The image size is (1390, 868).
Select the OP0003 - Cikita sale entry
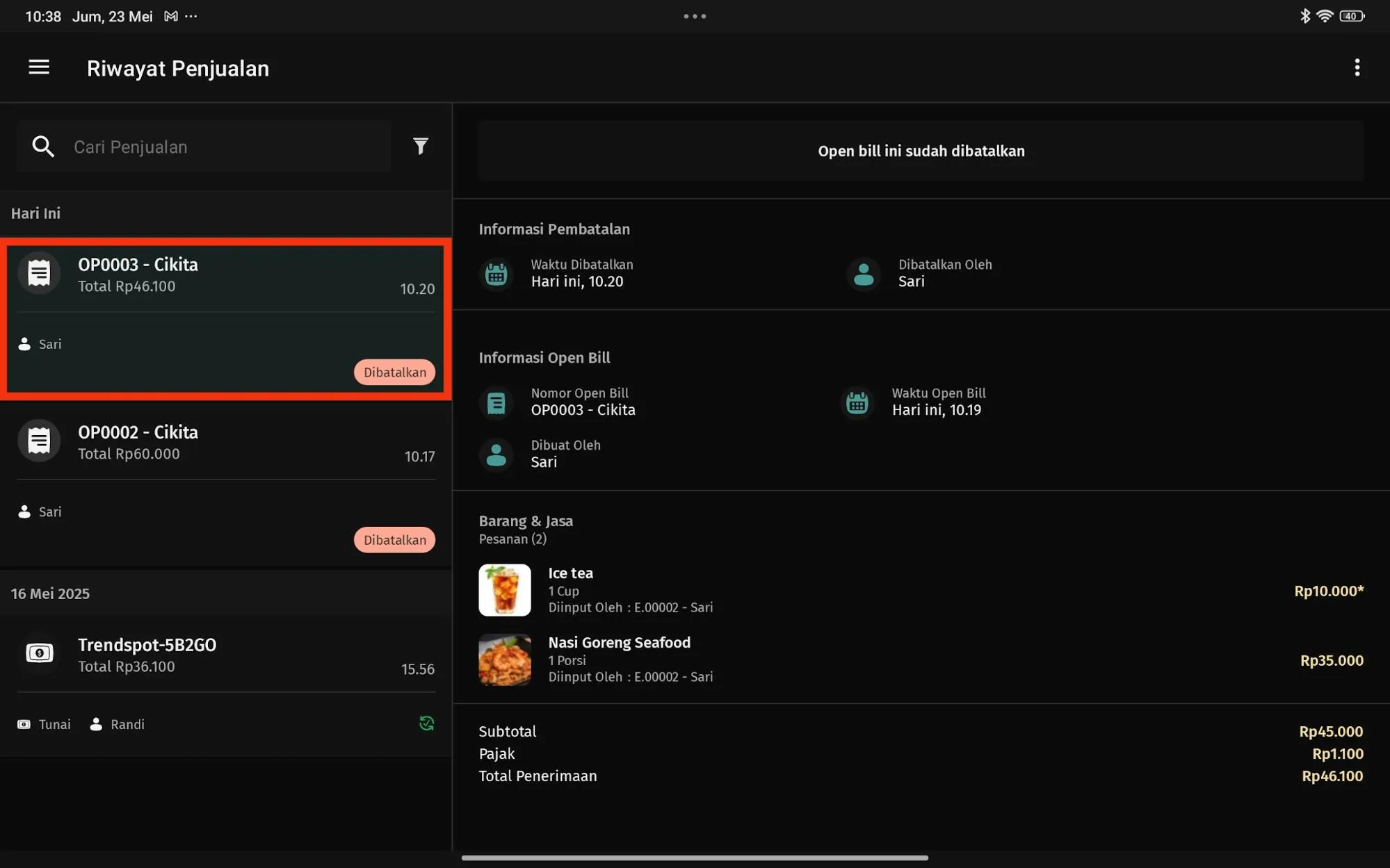tap(223, 306)
